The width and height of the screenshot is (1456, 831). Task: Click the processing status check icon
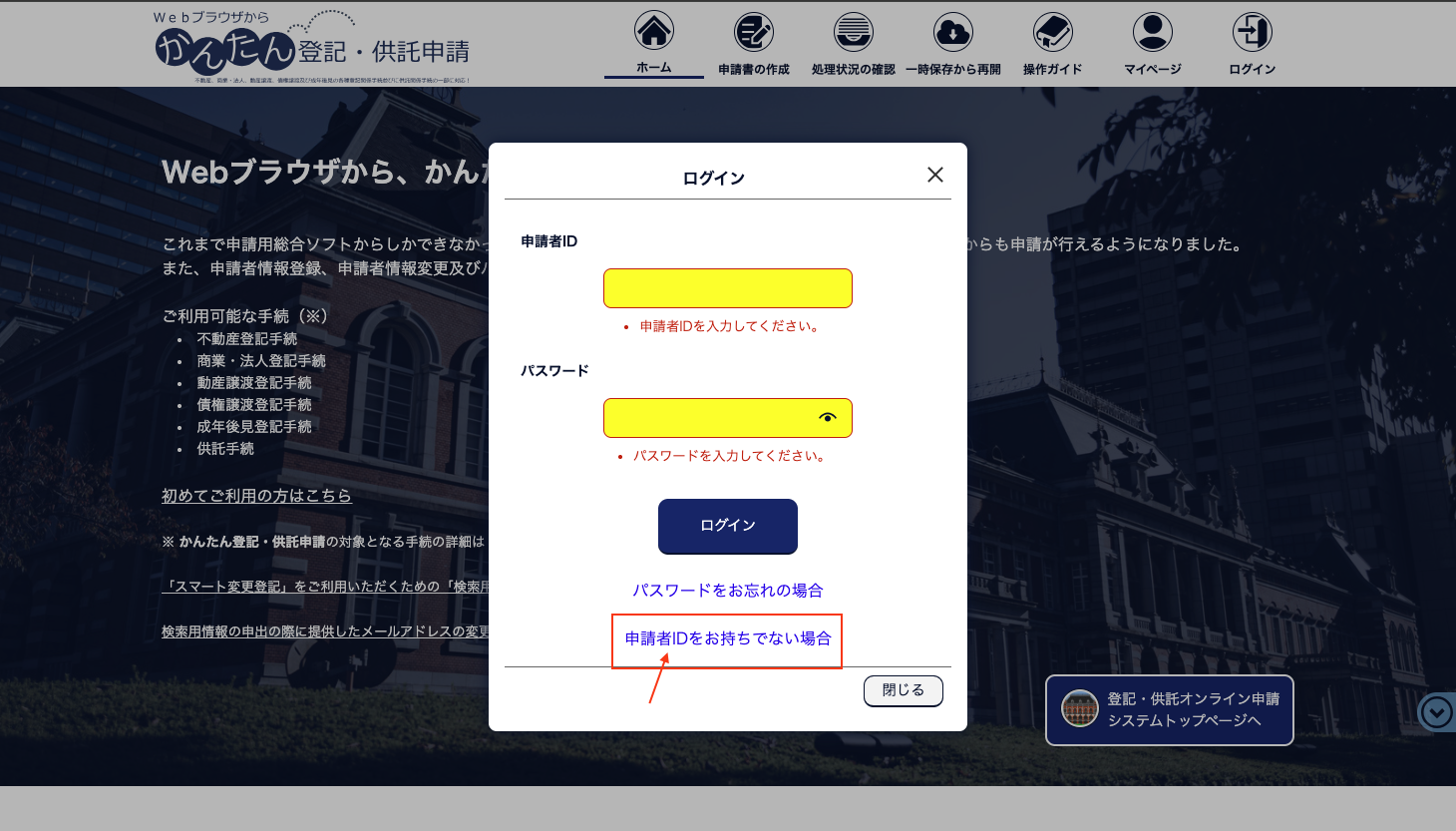(854, 32)
